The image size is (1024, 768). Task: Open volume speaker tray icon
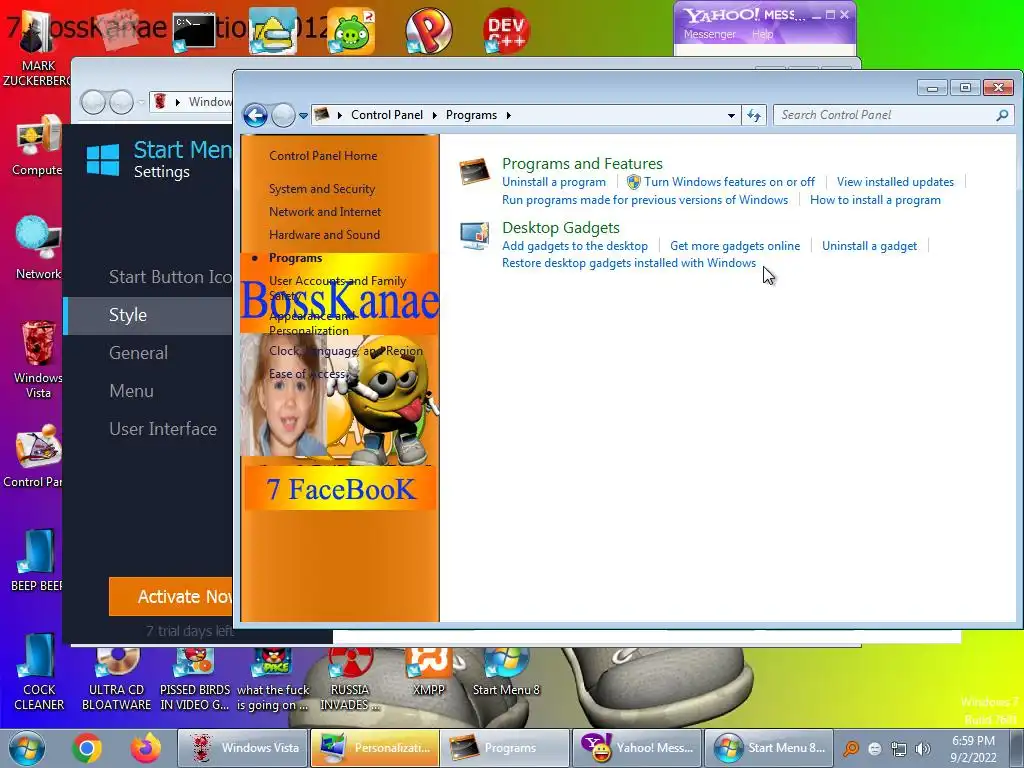click(922, 749)
